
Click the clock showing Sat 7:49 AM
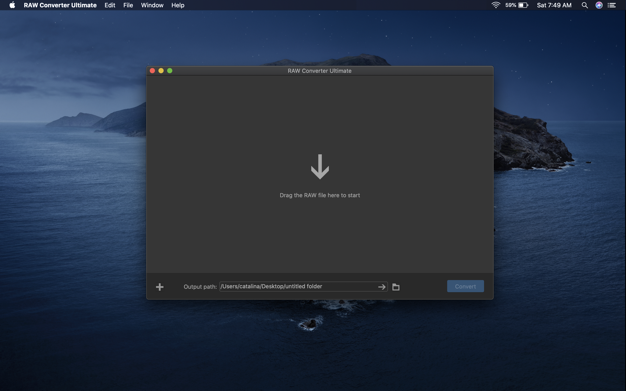point(554,5)
